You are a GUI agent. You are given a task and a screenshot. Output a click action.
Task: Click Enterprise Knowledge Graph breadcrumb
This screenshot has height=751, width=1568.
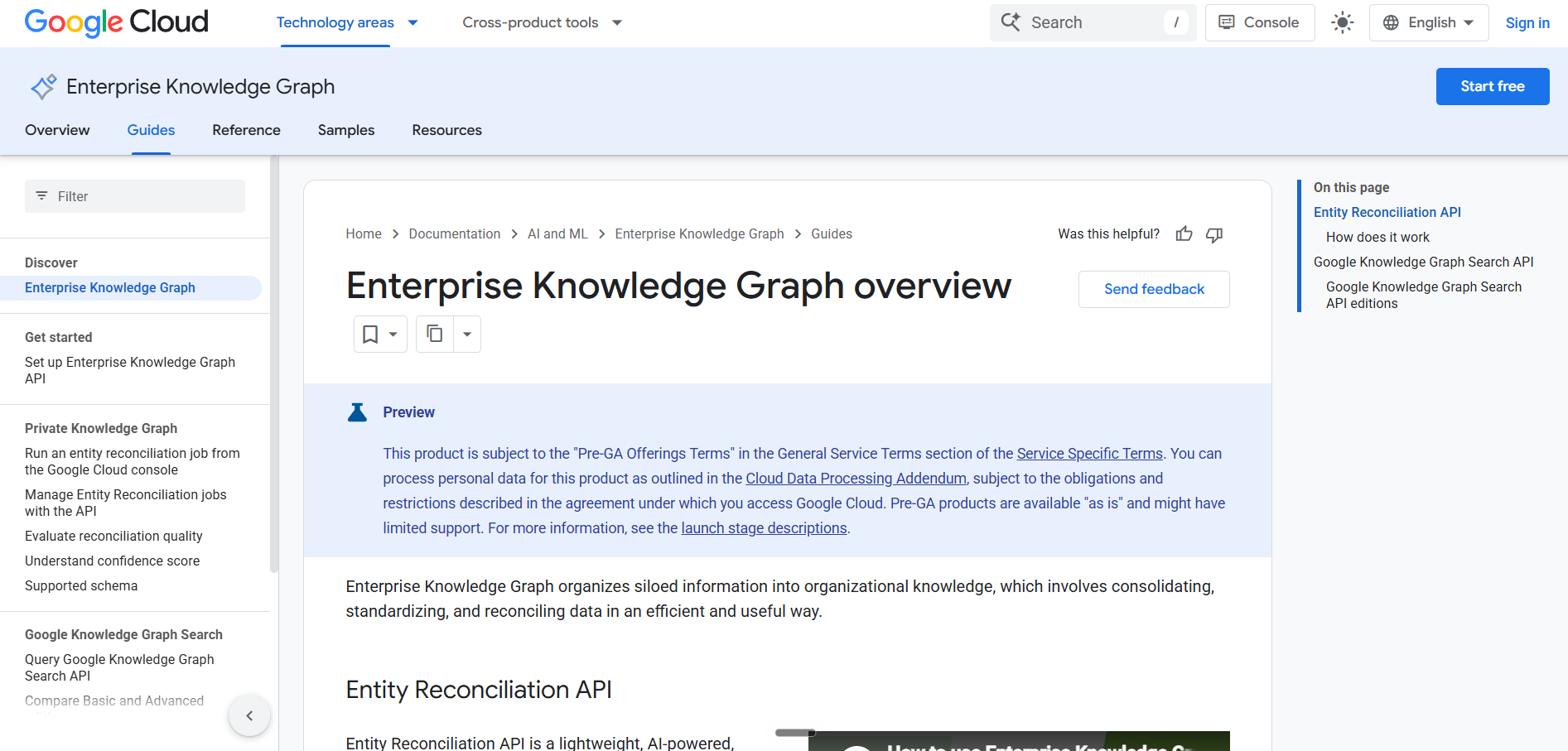tap(699, 233)
